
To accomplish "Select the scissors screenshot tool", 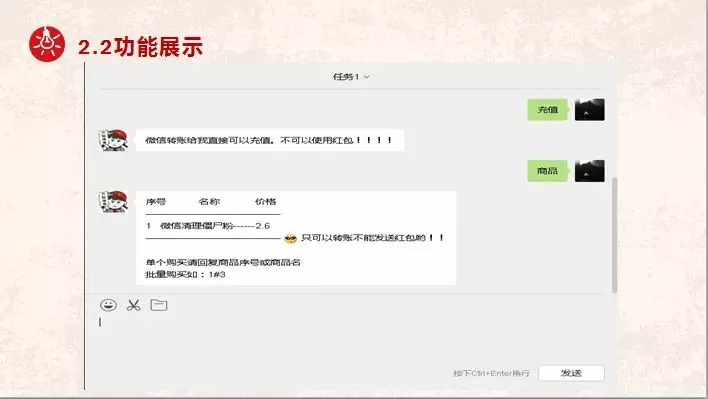I will pos(134,306).
